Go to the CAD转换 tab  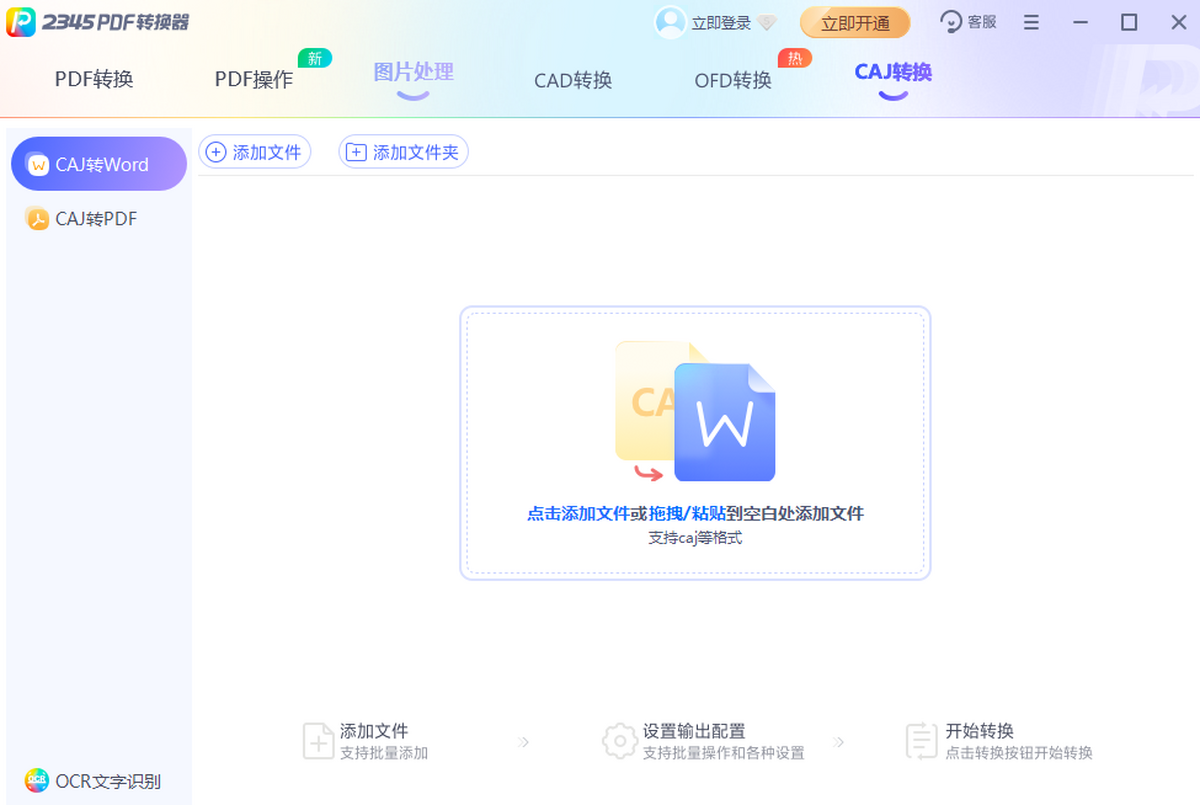click(x=573, y=80)
